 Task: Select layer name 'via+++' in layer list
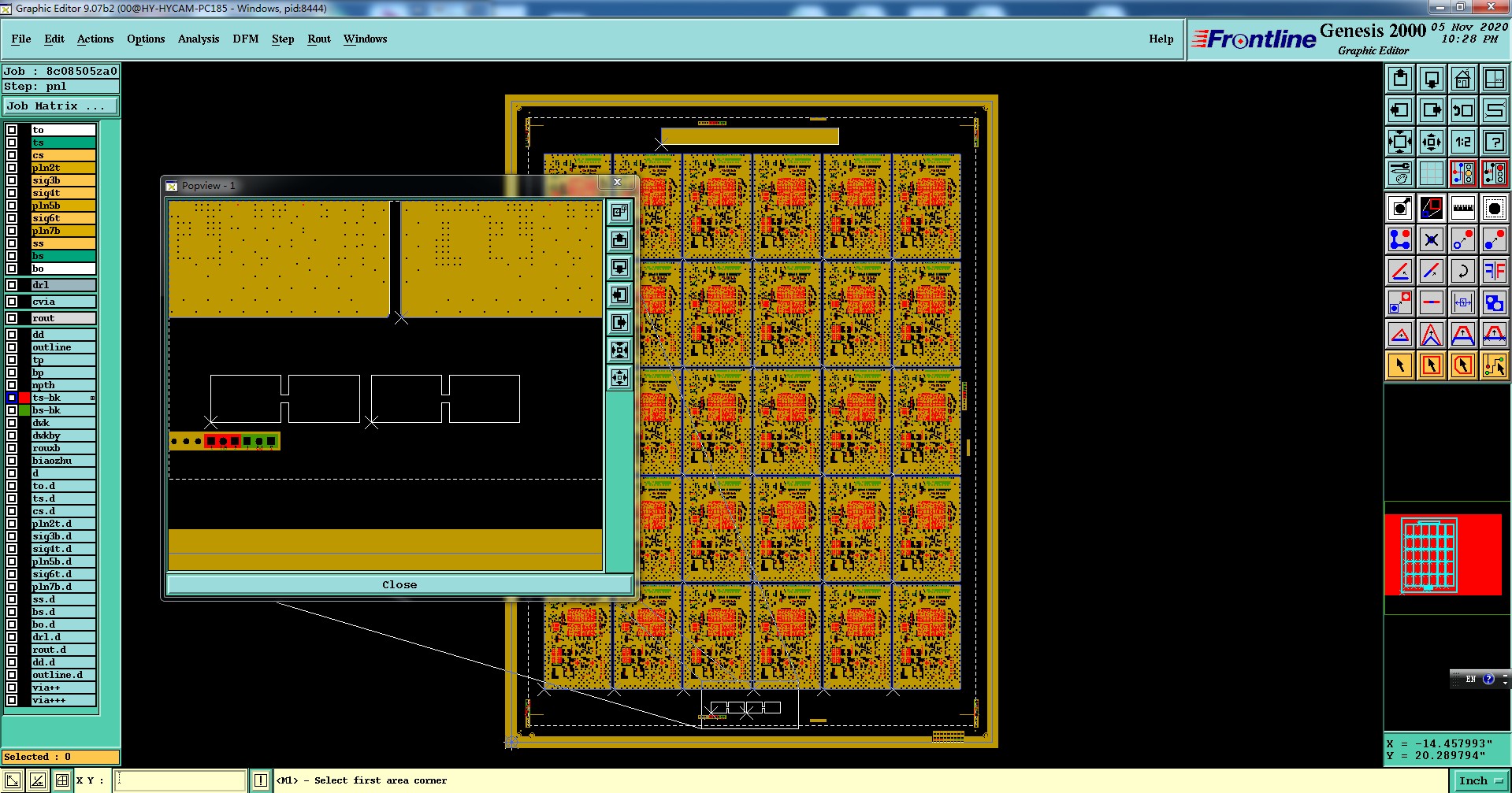pyautogui.click(x=63, y=700)
